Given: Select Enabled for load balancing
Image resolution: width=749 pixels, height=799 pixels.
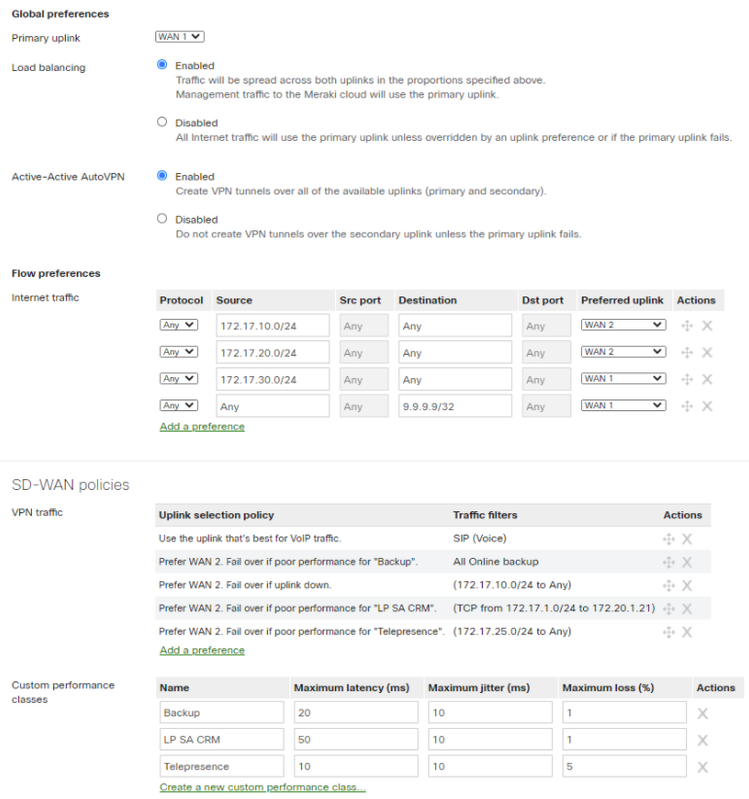Looking at the screenshot, I should click(x=162, y=65).
